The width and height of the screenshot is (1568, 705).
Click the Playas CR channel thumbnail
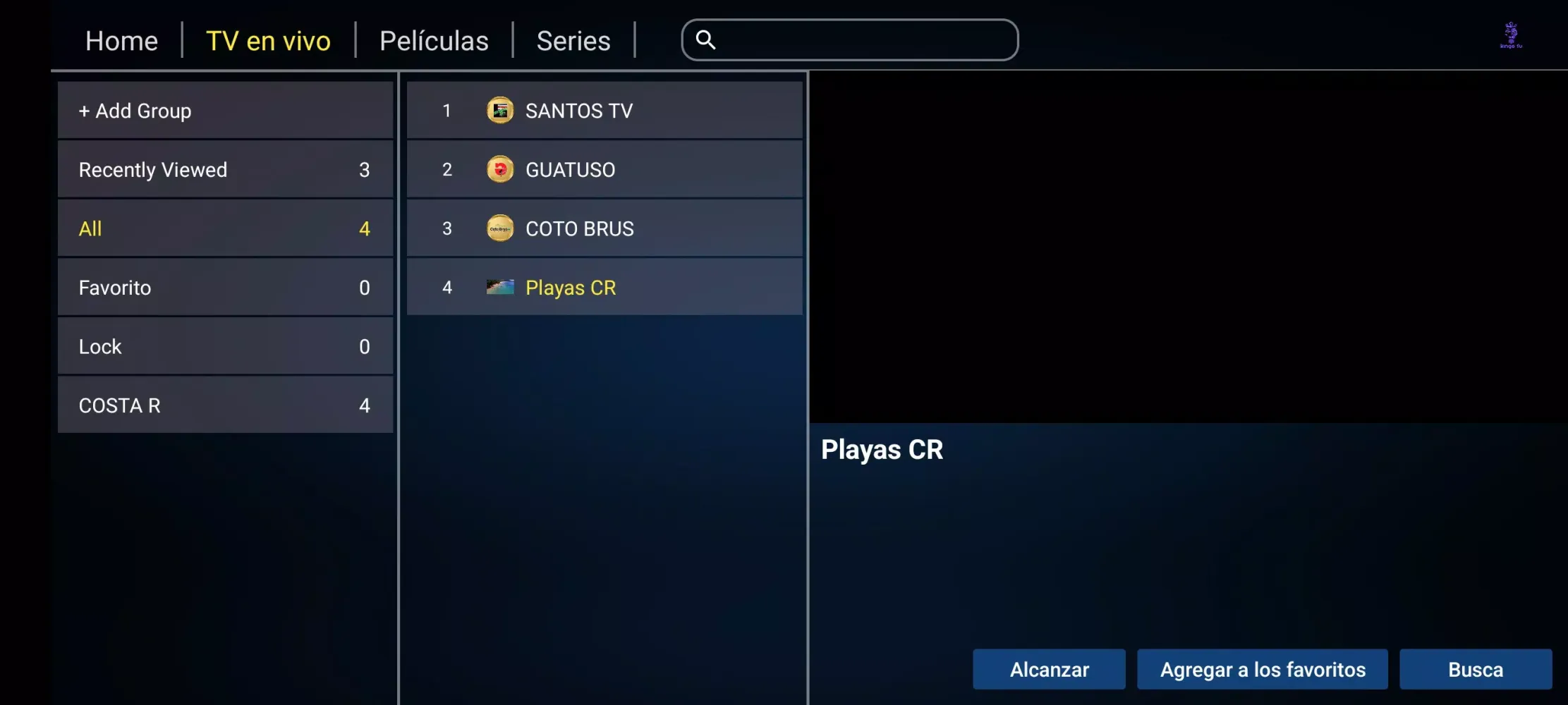(x=500, y=287)
